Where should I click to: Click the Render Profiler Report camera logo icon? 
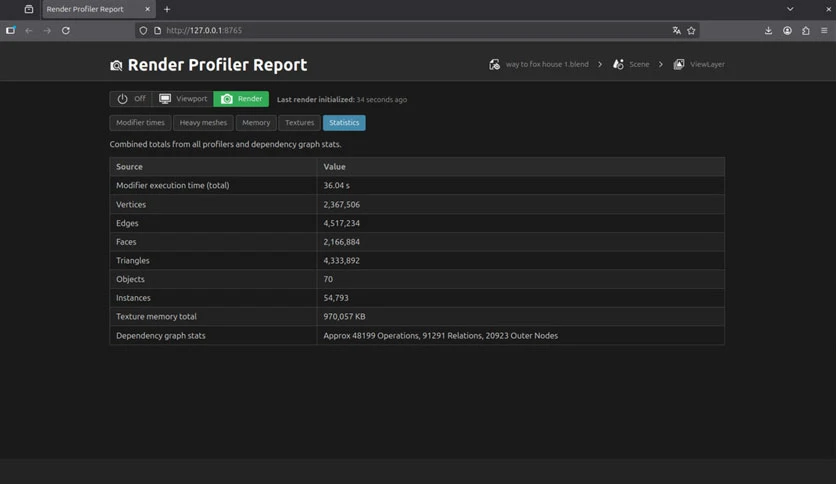pyautogui.click(x=116, y=66)
